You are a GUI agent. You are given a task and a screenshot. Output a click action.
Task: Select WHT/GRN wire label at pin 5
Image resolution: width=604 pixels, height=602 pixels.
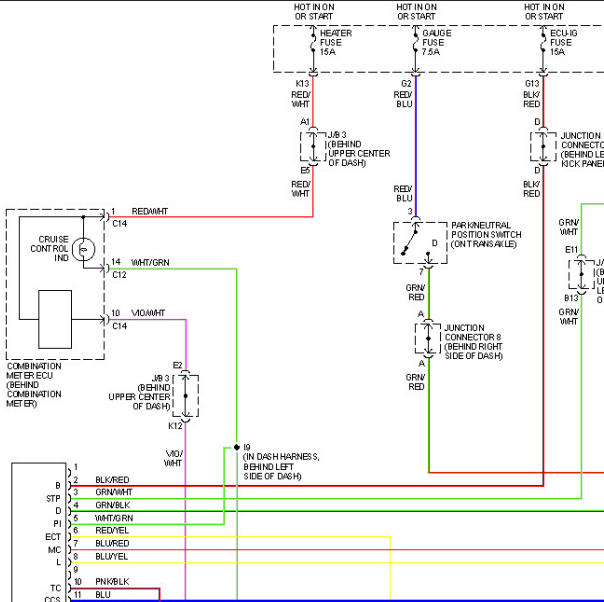tap(114, 518)
